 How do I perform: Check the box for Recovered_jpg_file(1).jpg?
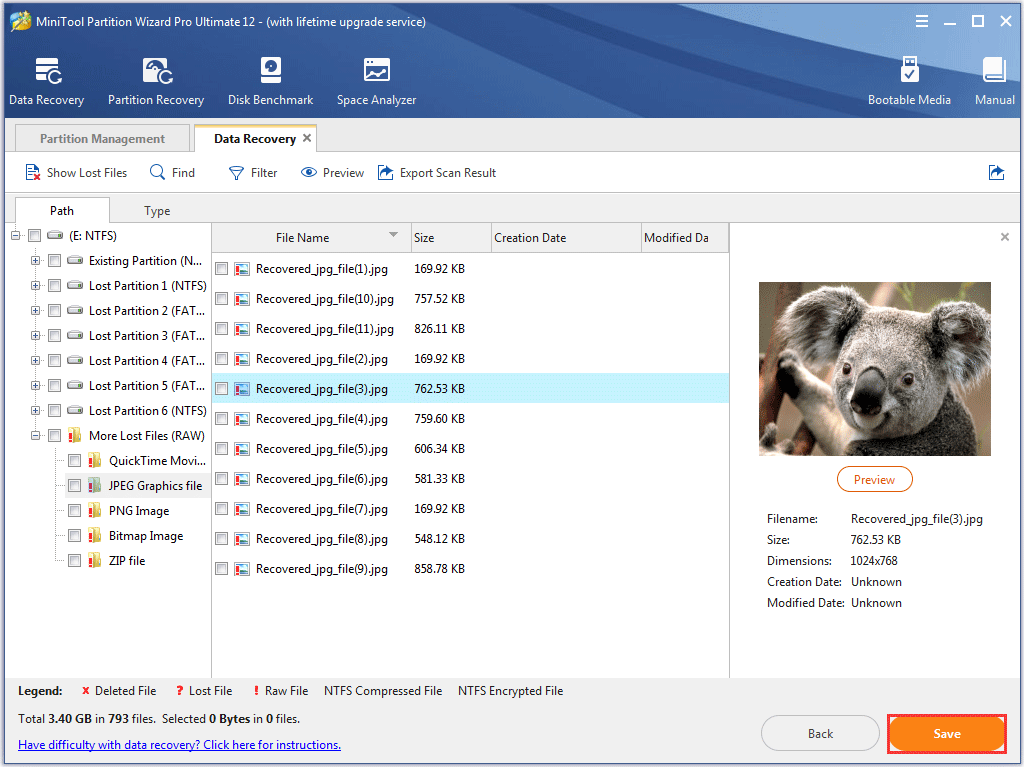click(221, 268)
